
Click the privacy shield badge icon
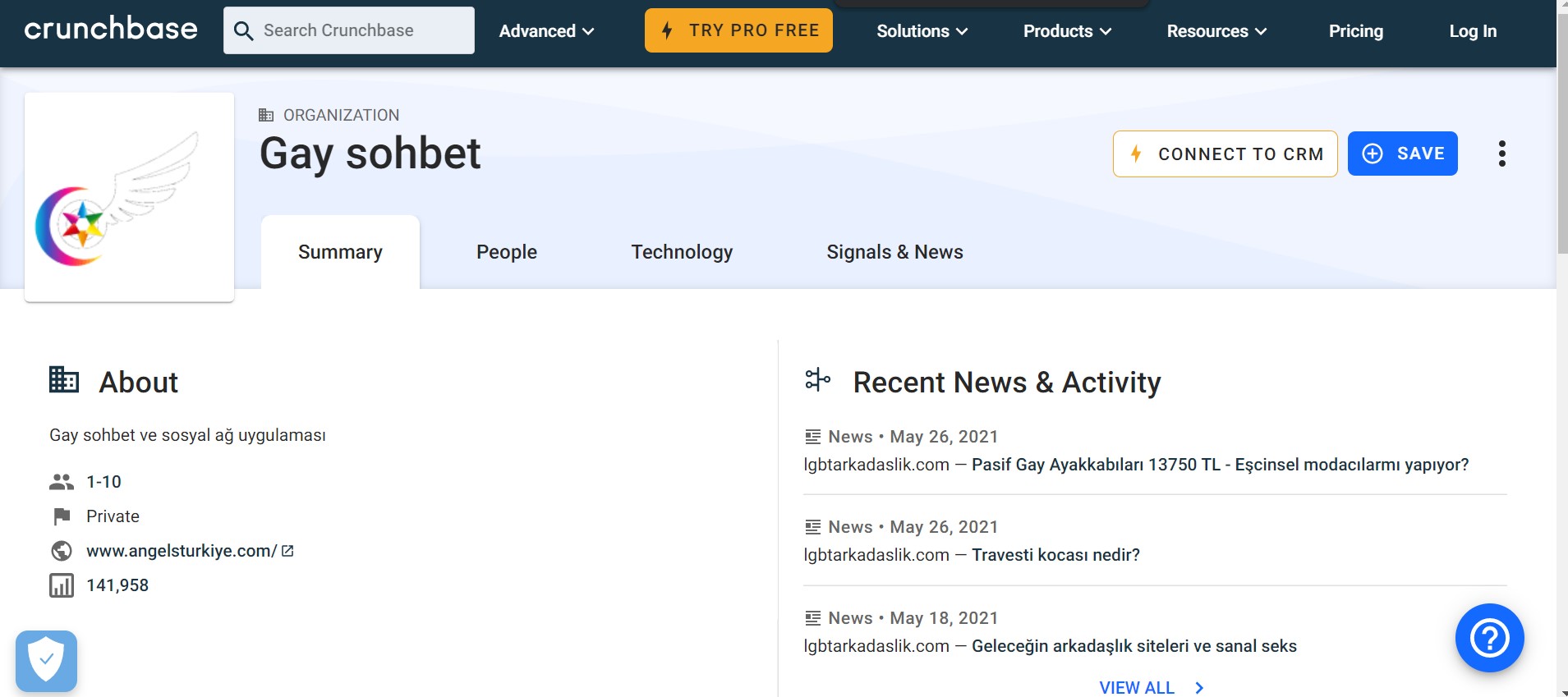click(46, 661)
